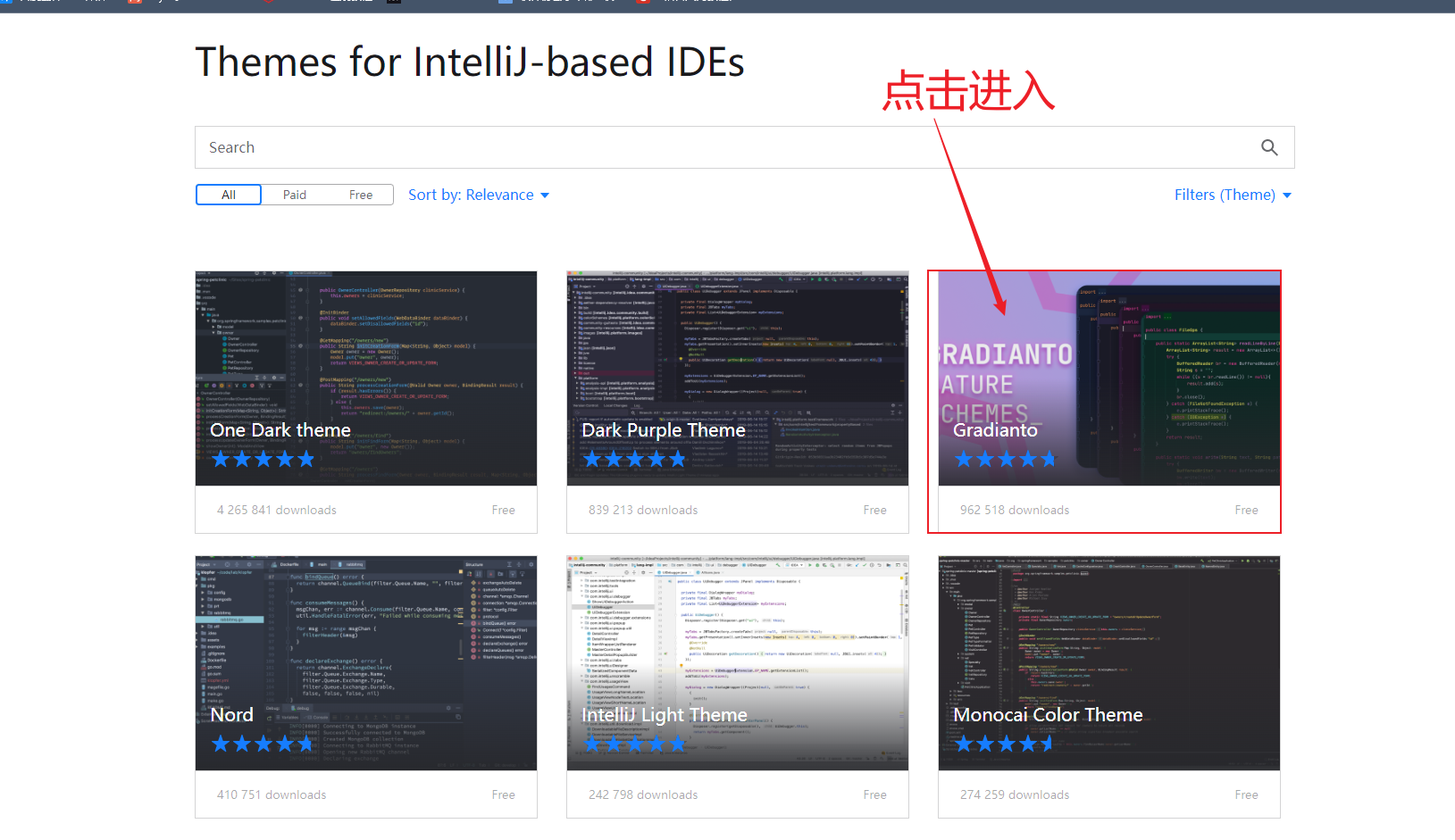Click Free label on Monocai card
Screen dimensions: 1455x840
(1247, 794)
